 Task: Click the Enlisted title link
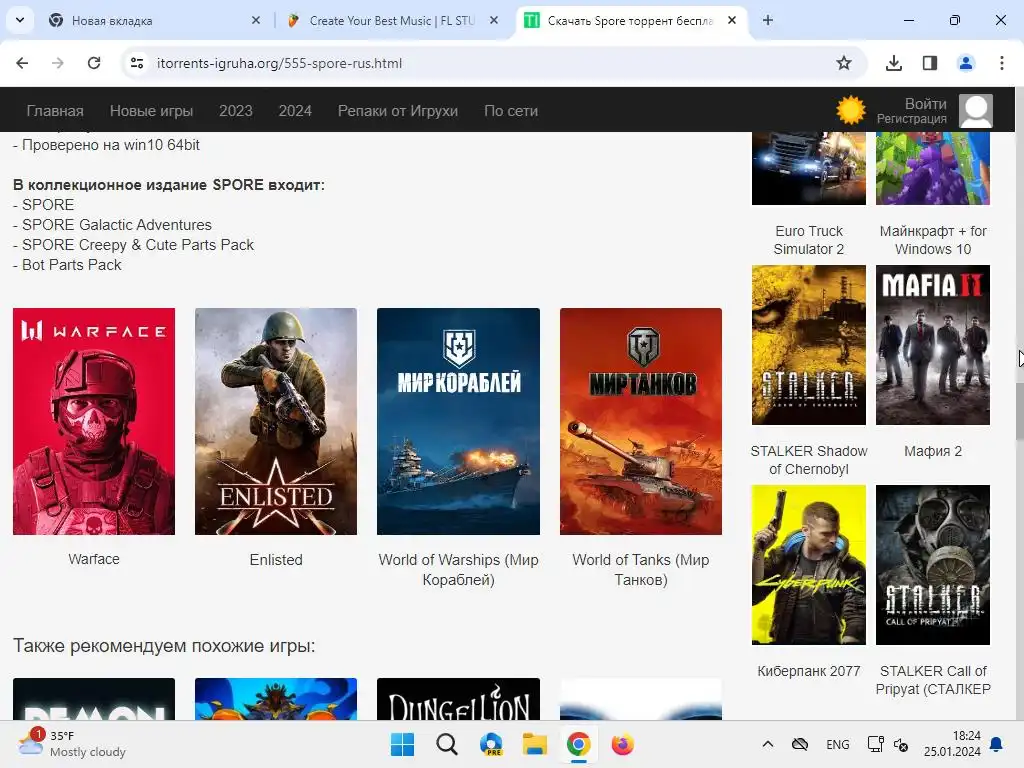pyautogui.click(x=276, y=560)
